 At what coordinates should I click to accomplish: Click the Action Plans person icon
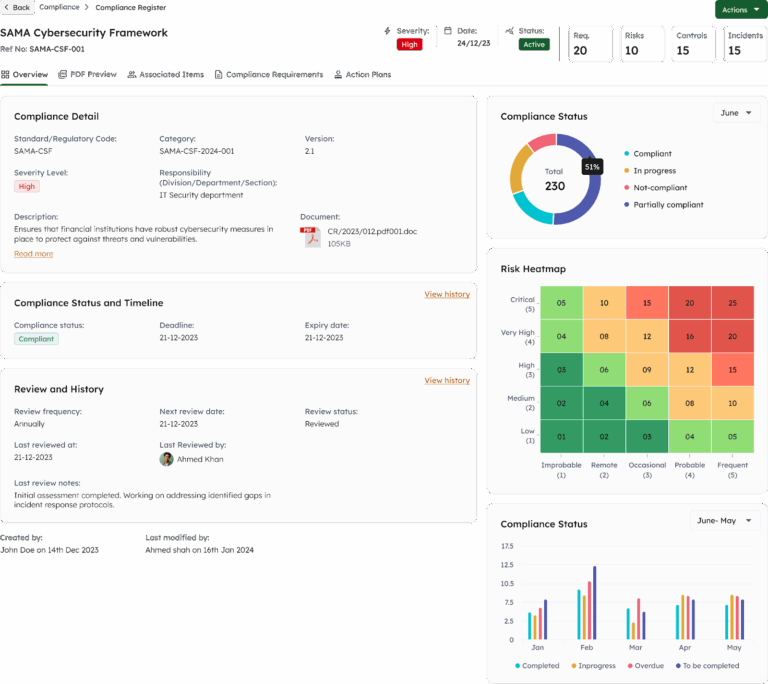(x=338, y=74)
